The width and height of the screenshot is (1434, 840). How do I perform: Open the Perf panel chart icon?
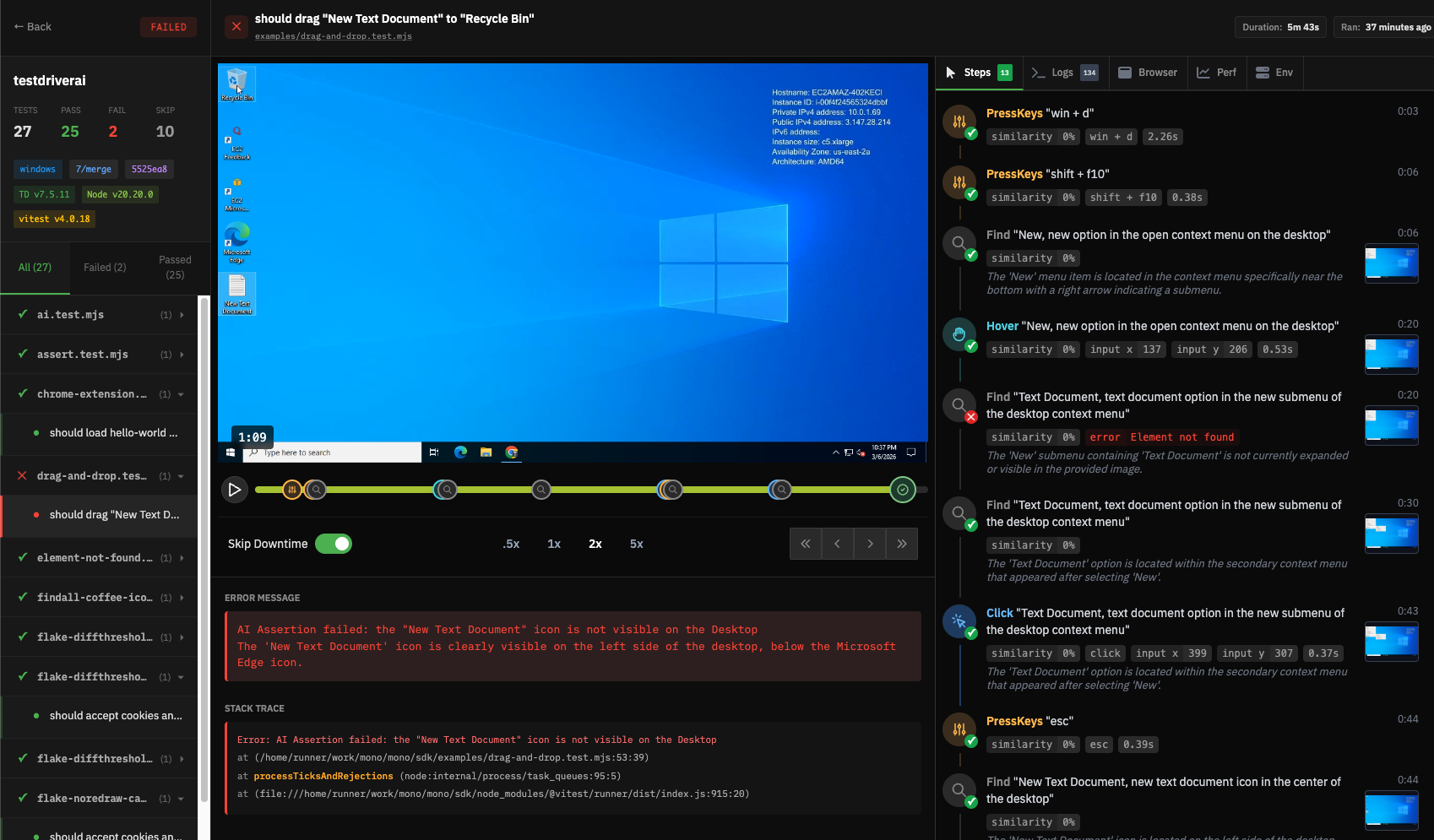point(1203,72)
